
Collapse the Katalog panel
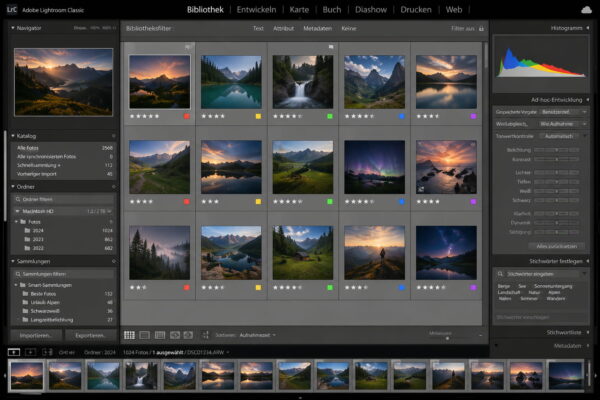(x=13, y=136)
